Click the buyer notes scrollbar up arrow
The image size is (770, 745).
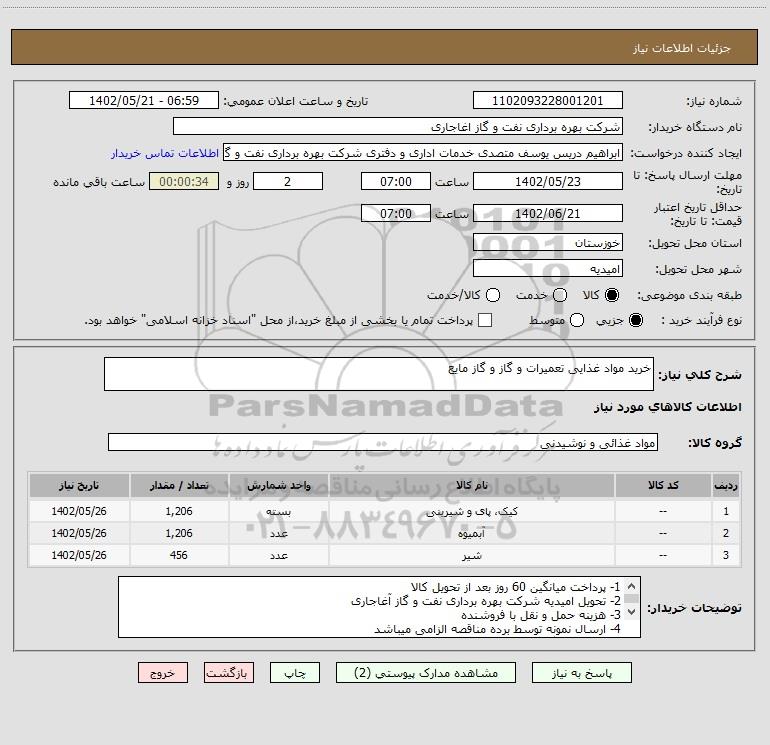click(632, 586)
